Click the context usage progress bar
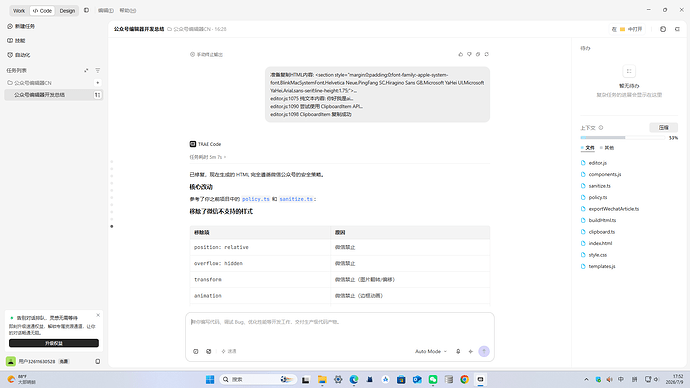Viewport: 690px width, 388px height. point(622,138)
